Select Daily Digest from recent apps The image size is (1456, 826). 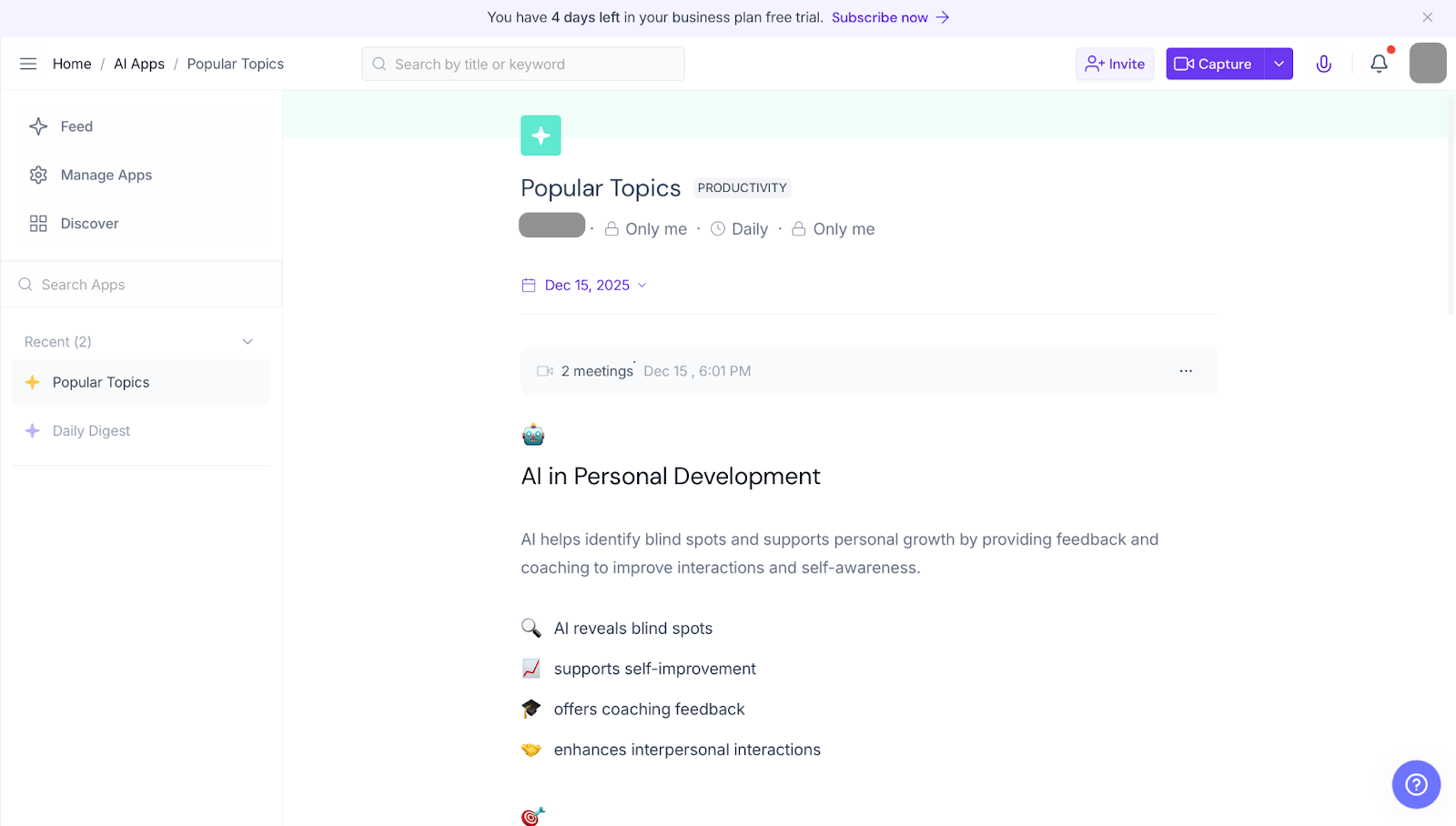pos(91,431)
